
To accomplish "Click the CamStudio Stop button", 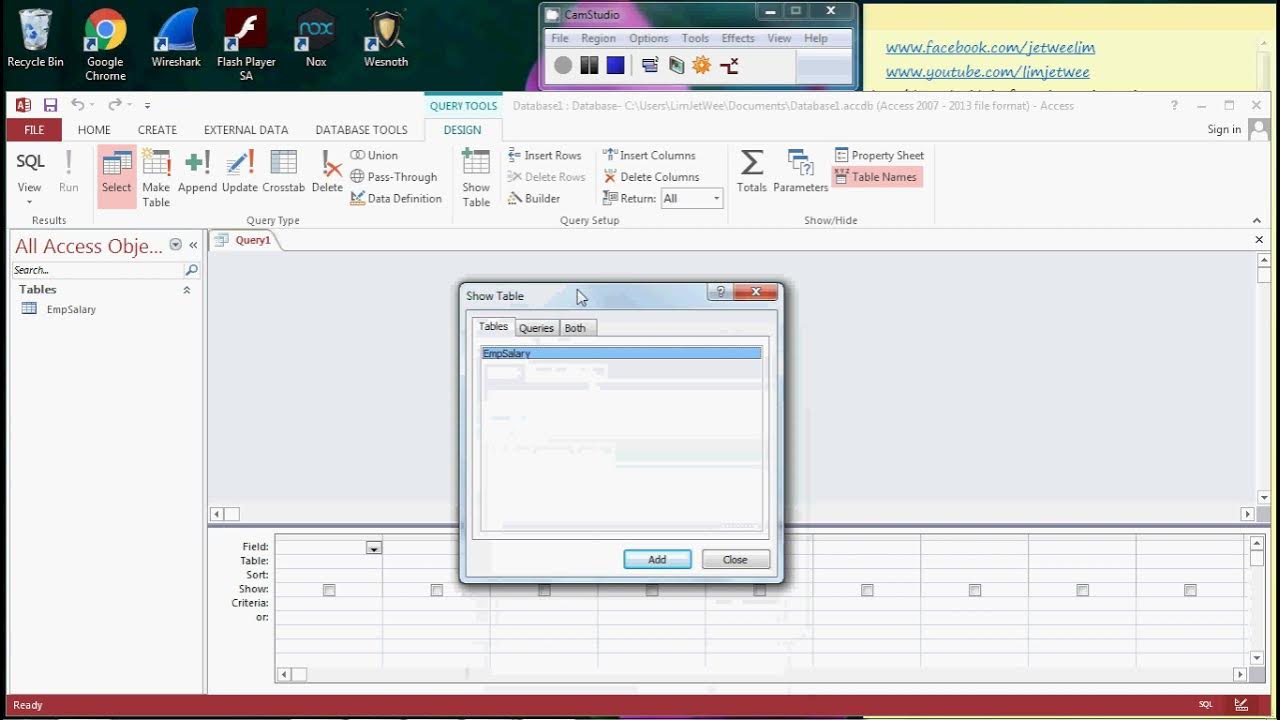I will click(616, 65).
